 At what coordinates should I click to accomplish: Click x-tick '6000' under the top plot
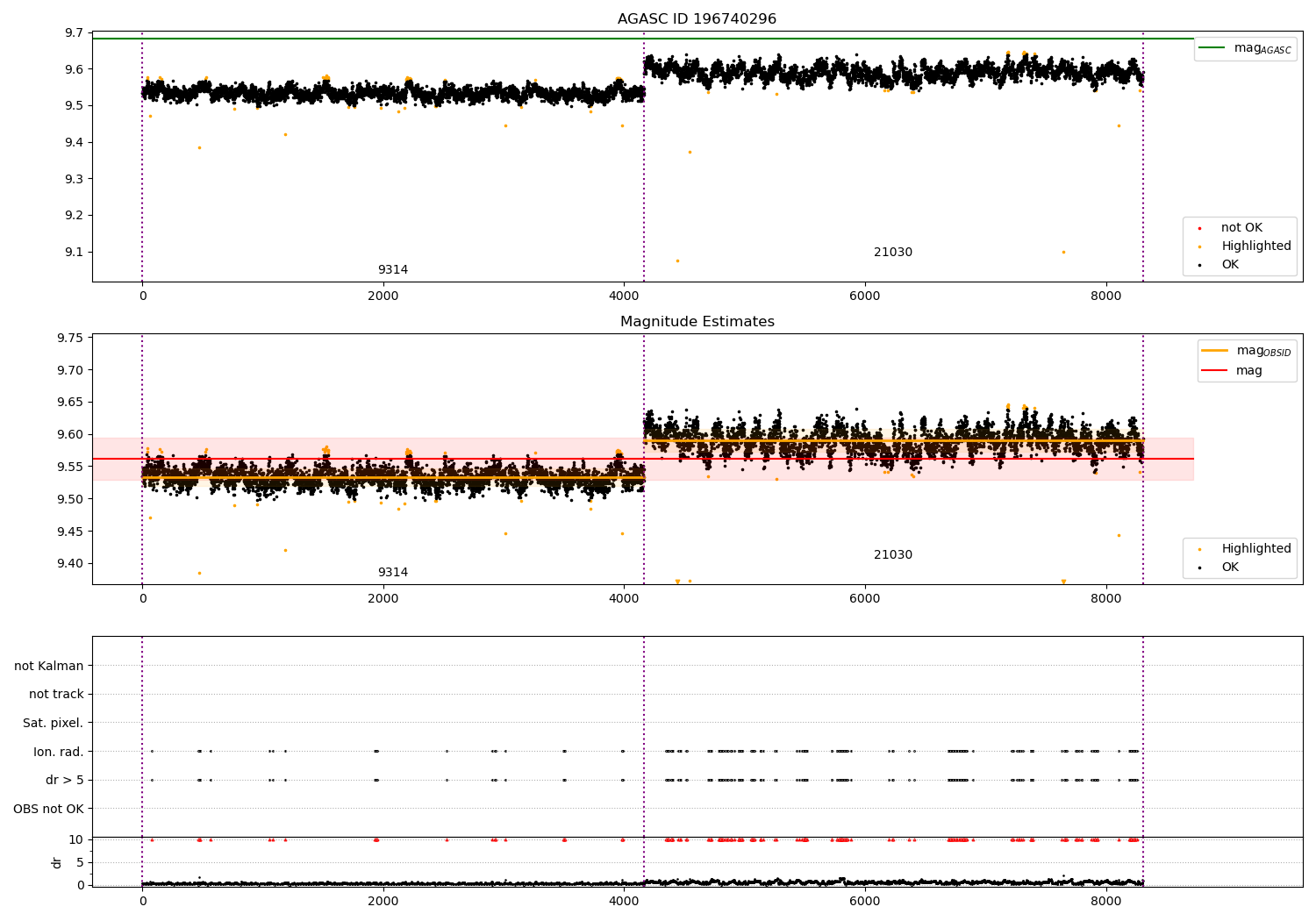(865, 296)
